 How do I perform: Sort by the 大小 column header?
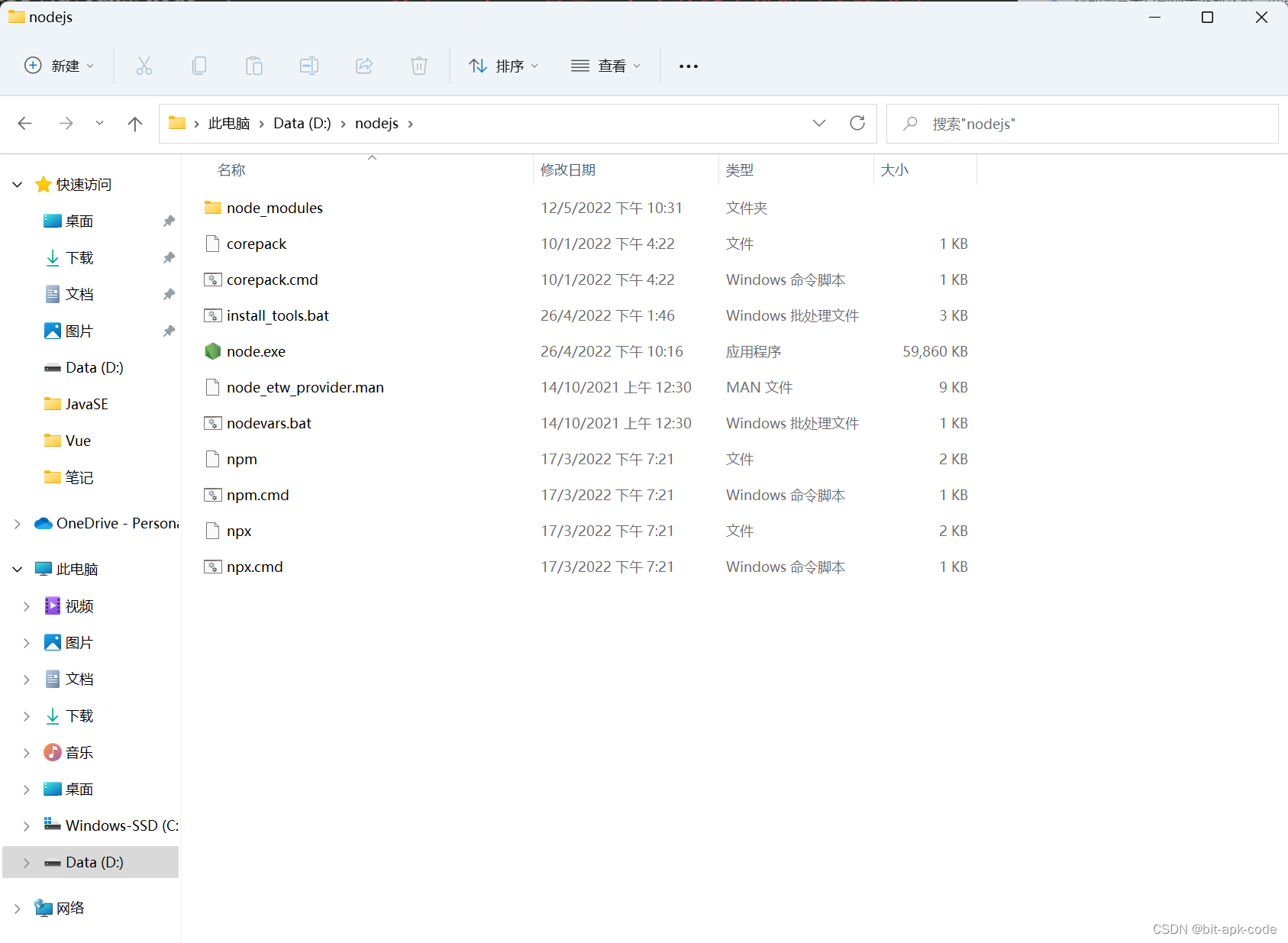point(895,170)
